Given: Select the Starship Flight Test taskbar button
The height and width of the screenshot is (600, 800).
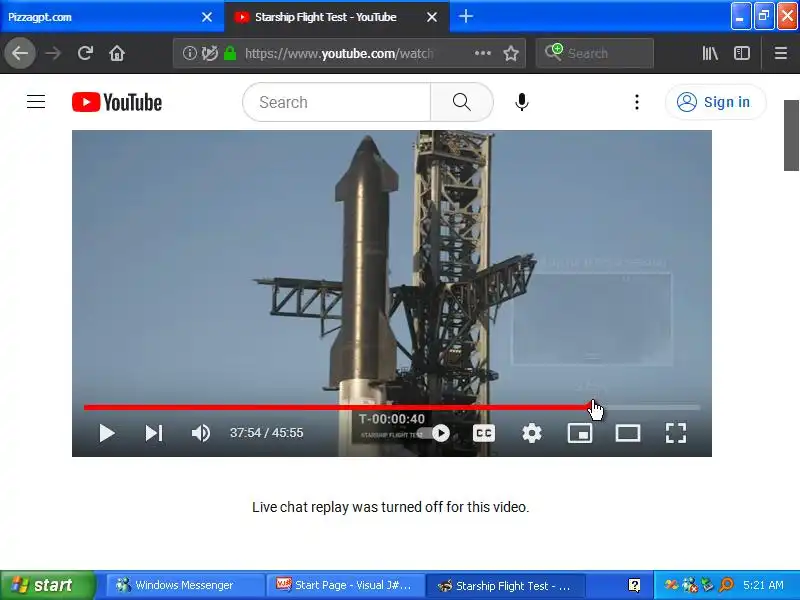Looking at the screenshot, I should [x=505, y=585].
